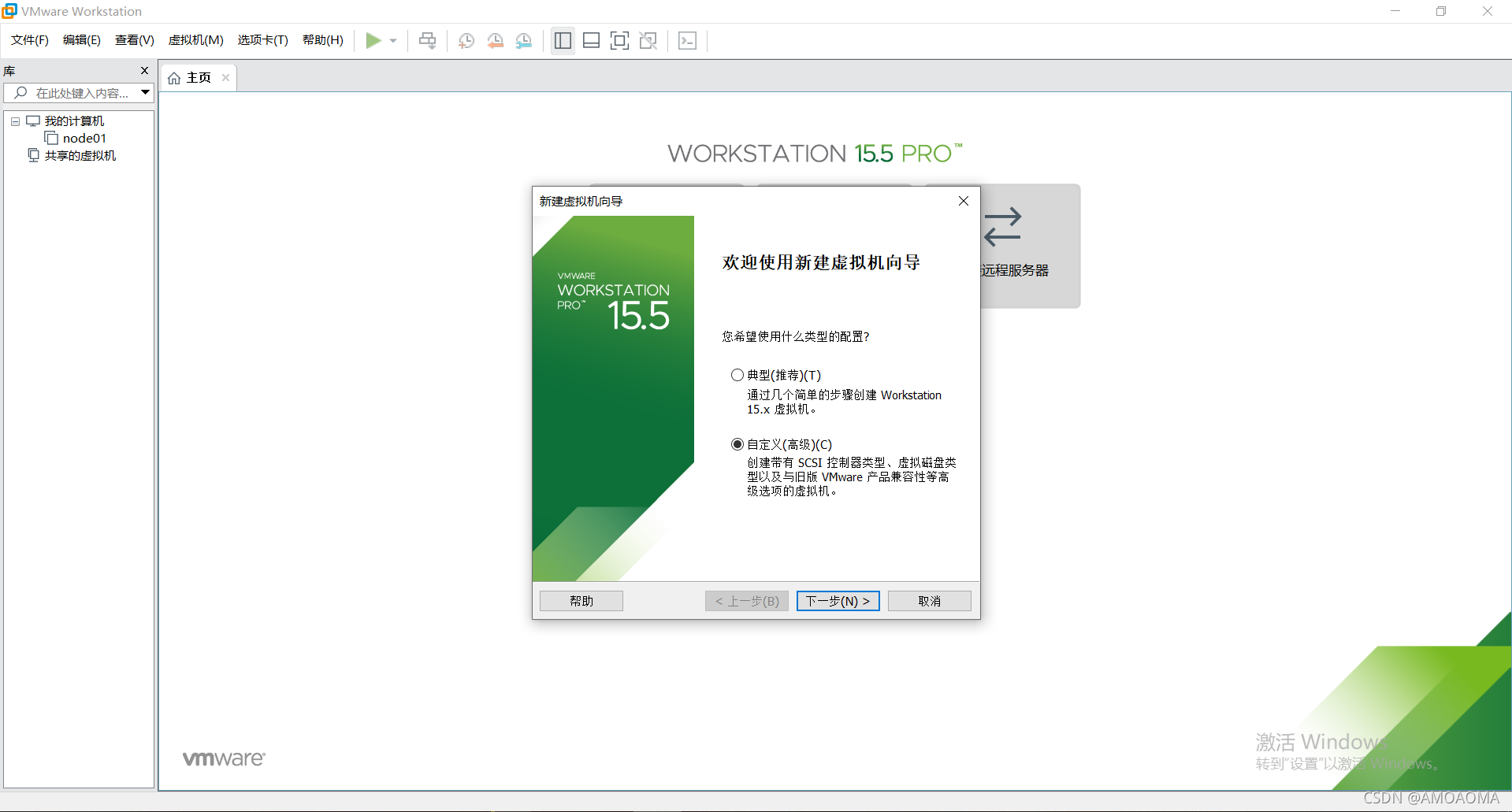The width and height of the screenshot is (1512, 812).
Task: Click the 上一步(B) button
Action: click(747, 601)
